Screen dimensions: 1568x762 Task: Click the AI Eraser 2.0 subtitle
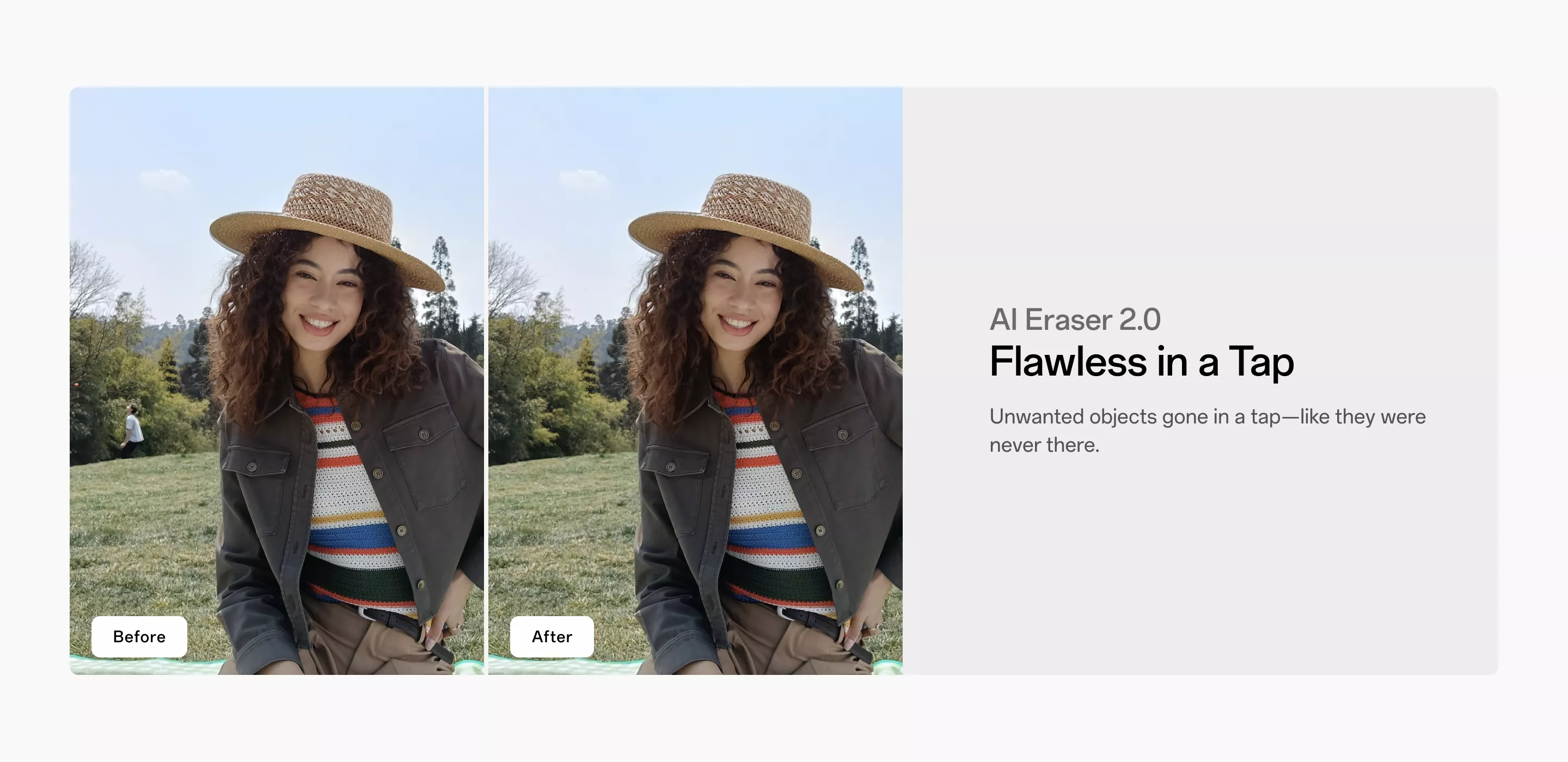coord(1075,319)
